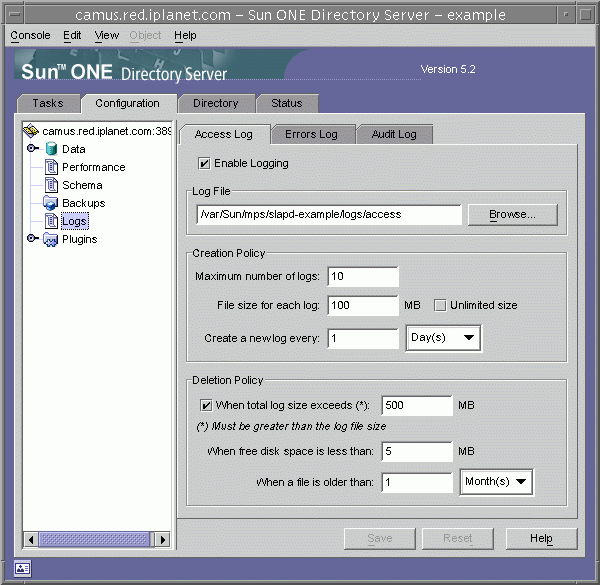This screenshot has width=600, height=585.
Task: Open the Help menu
Action: point(185,35)
